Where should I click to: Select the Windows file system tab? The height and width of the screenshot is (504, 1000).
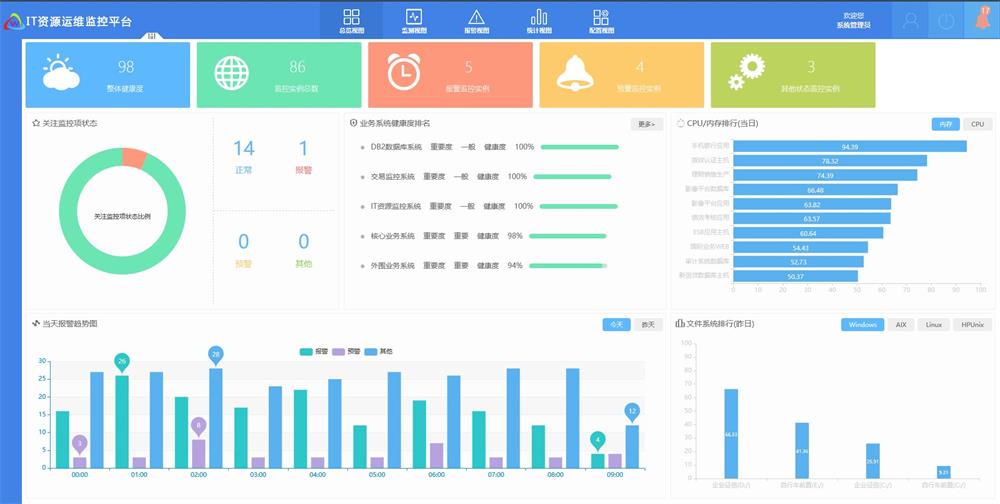tap(862, 325)
